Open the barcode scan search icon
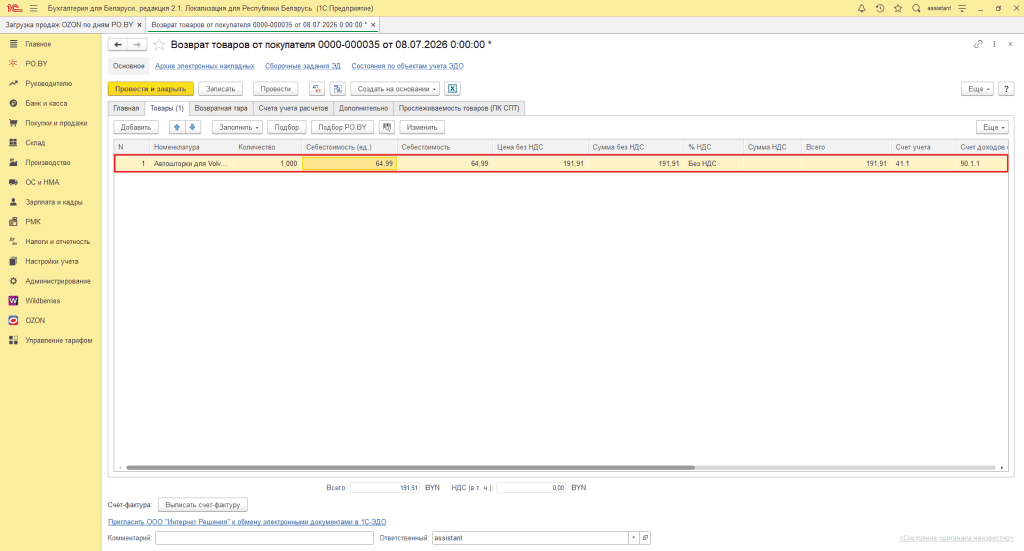The image size is (1024, 551). pos(387,127)
